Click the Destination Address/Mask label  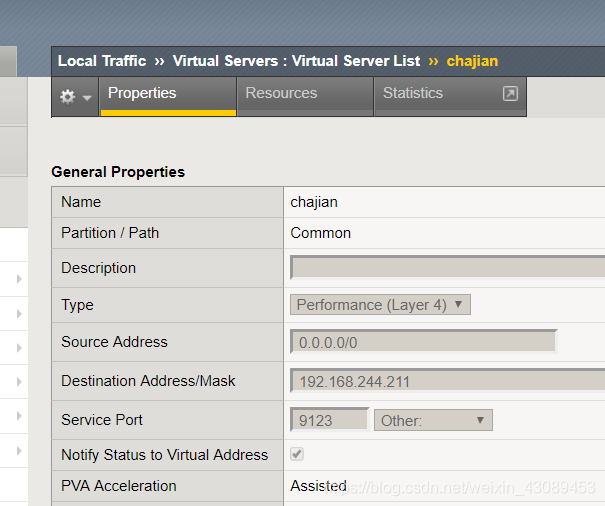(x=148, y=381)
